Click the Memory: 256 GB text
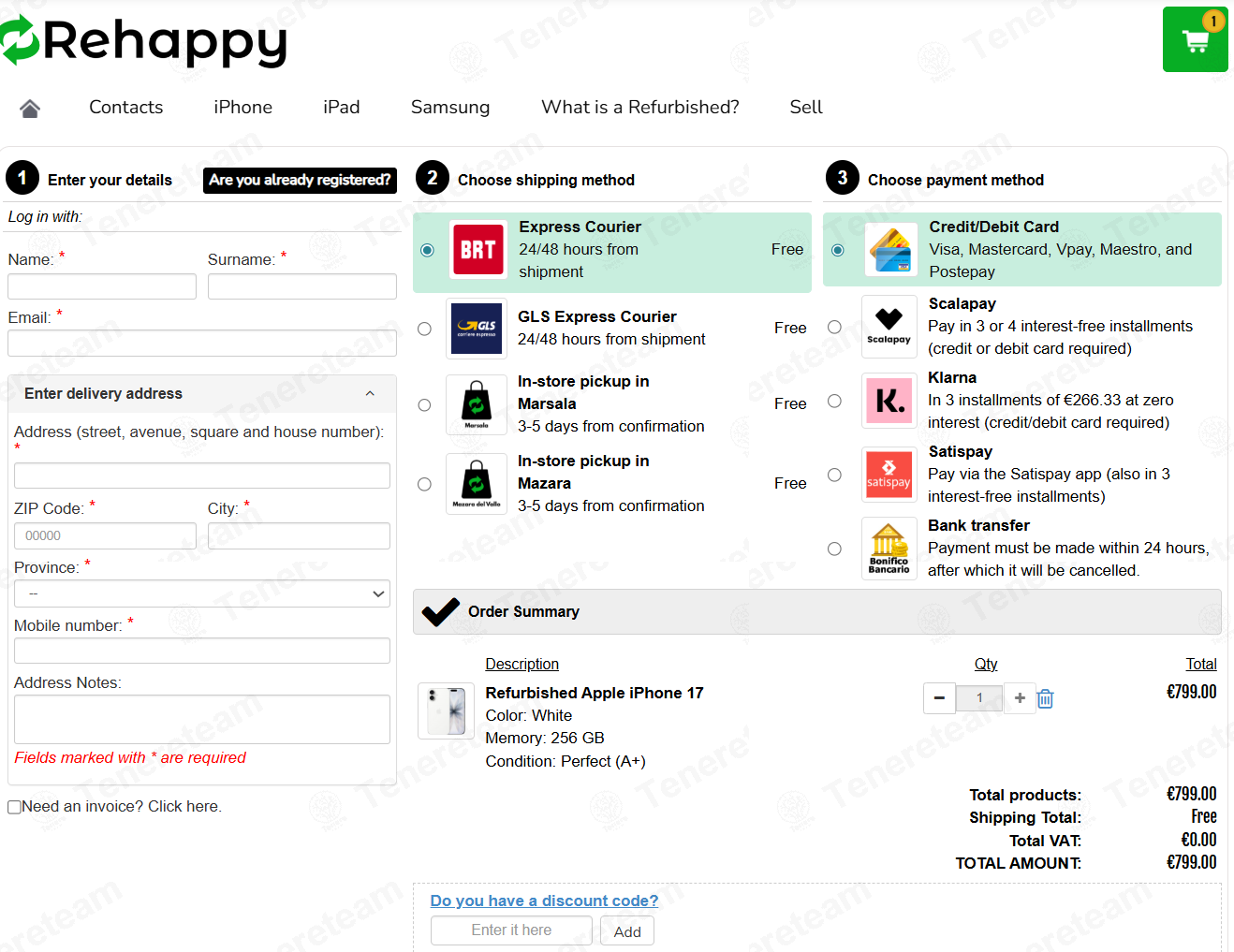Screen dimensions: 1234x952 point(545,738)
